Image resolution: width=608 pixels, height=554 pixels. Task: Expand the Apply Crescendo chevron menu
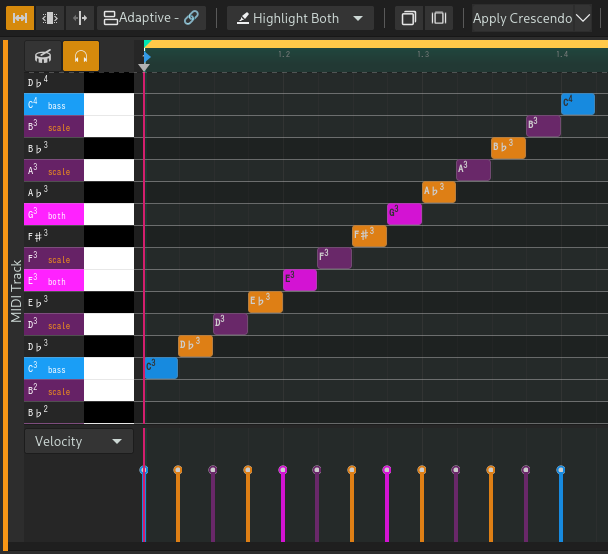coord(583,18)
